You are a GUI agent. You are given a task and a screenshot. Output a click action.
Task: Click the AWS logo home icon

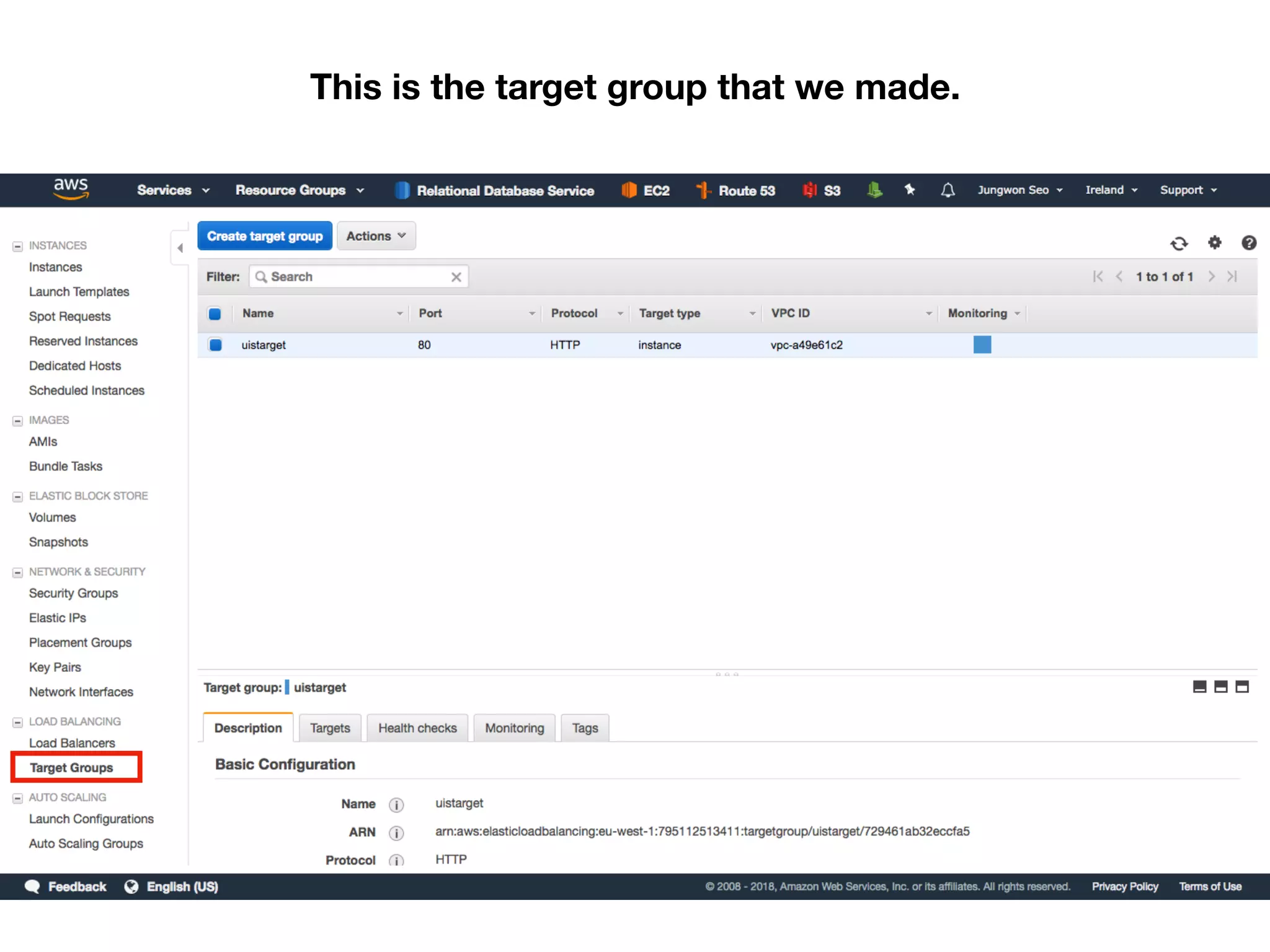pos(71,189)
